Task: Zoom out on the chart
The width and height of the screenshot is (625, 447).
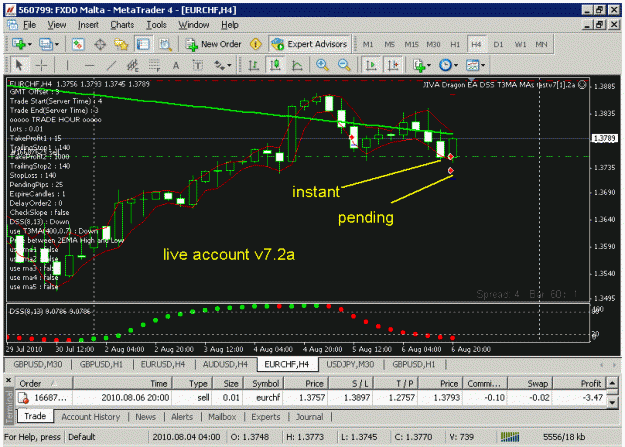Action: click(344, 65)
